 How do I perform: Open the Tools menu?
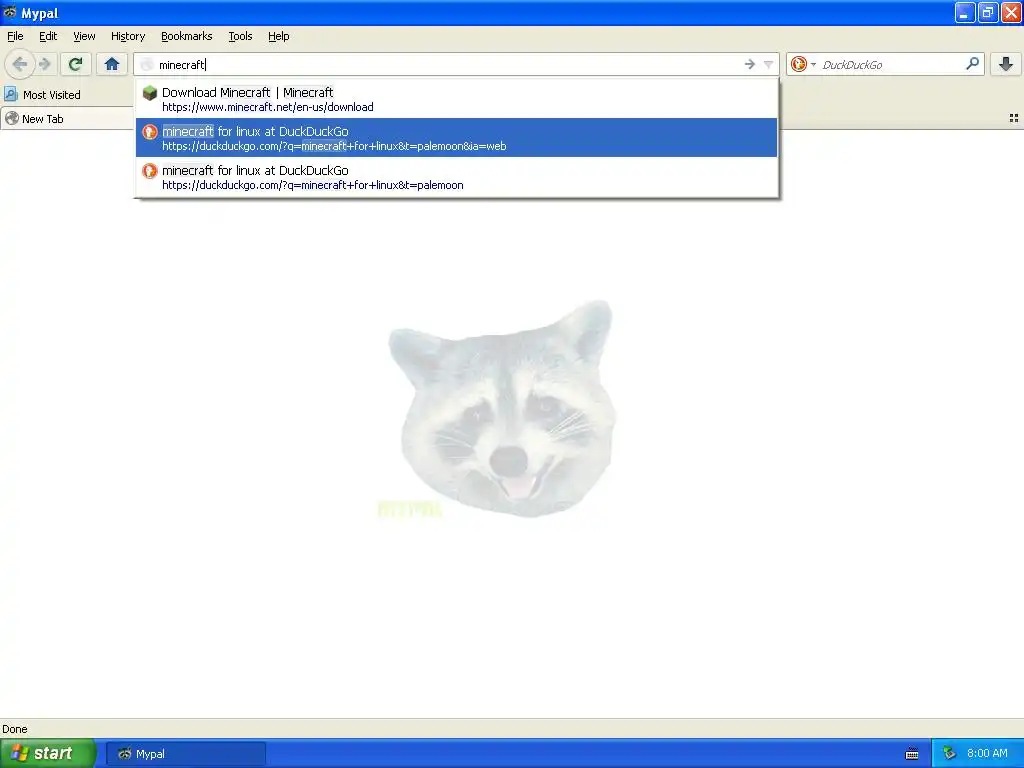click(x=240, y=36)
